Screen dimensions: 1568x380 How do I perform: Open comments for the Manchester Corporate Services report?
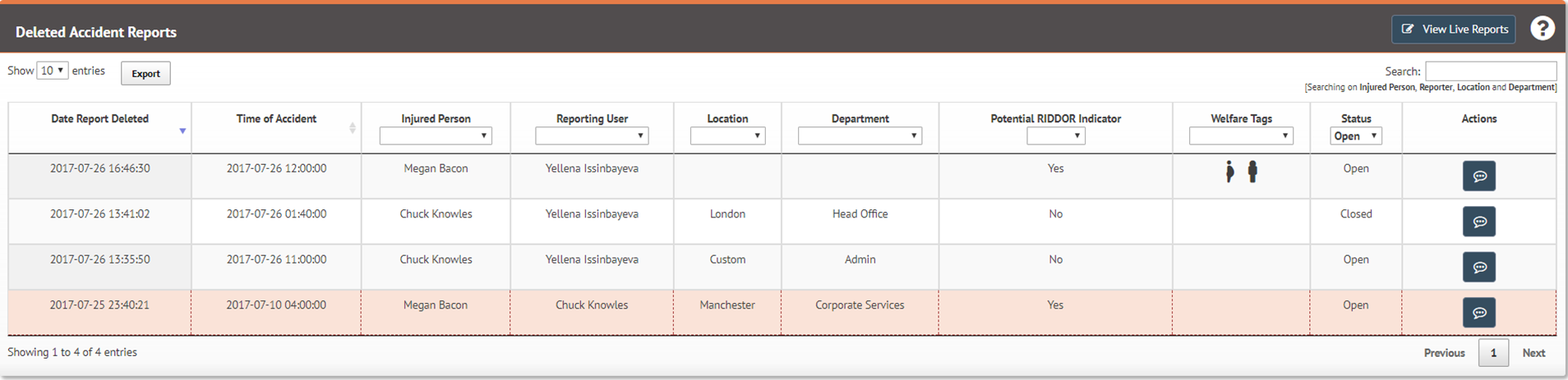click(x=1478, y=313)
